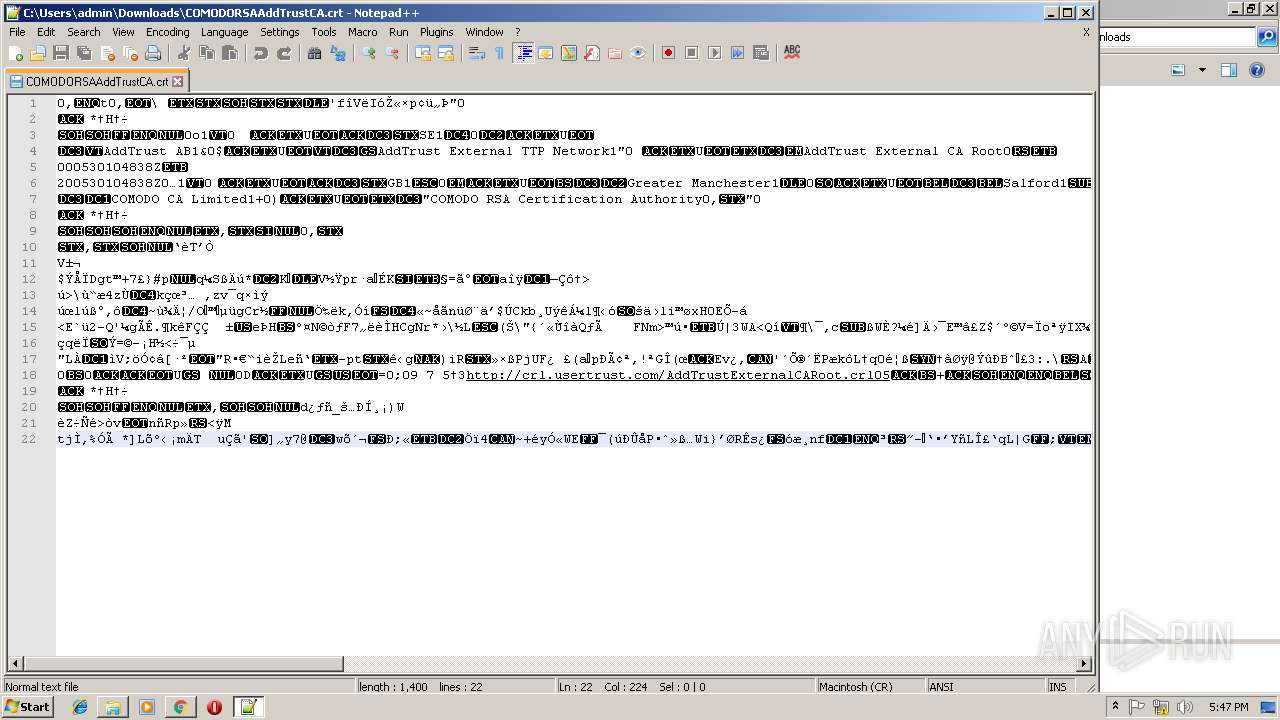Image resolution: width=1280 pixels, height=720 pixels.
Task: Open the View menu
Action: coord(123,32)
